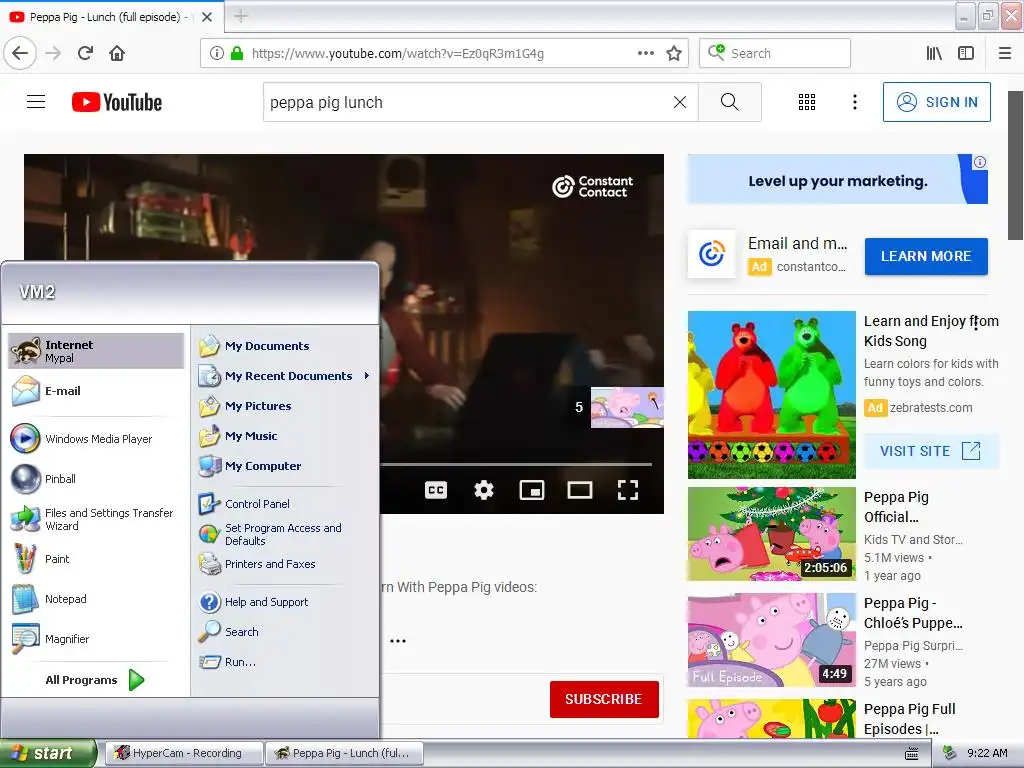
Task: Click the Windows start button
Action: pyautogui.click(x=48, y=753)
